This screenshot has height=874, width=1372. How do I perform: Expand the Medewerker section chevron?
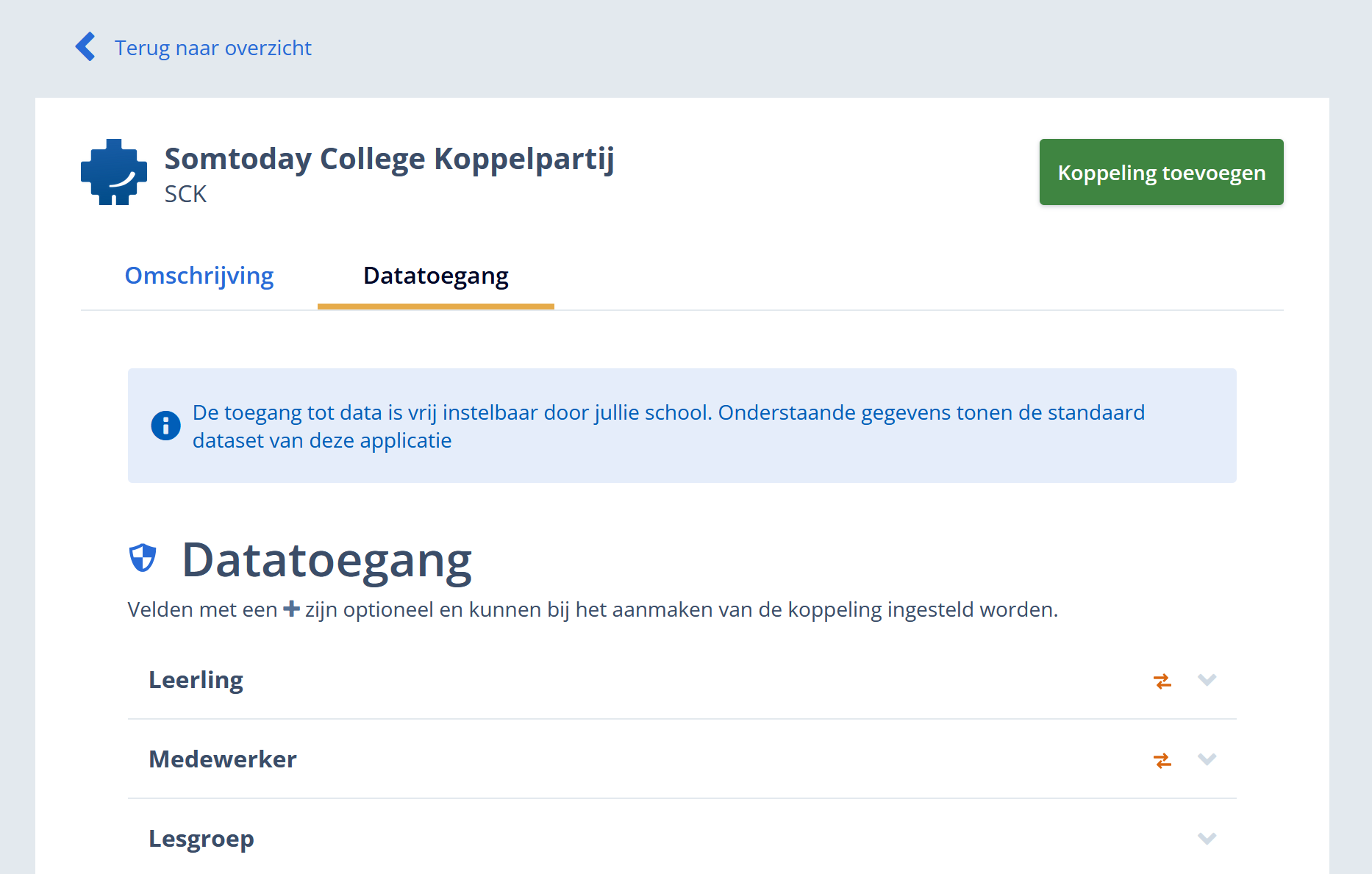[1207, 759]
